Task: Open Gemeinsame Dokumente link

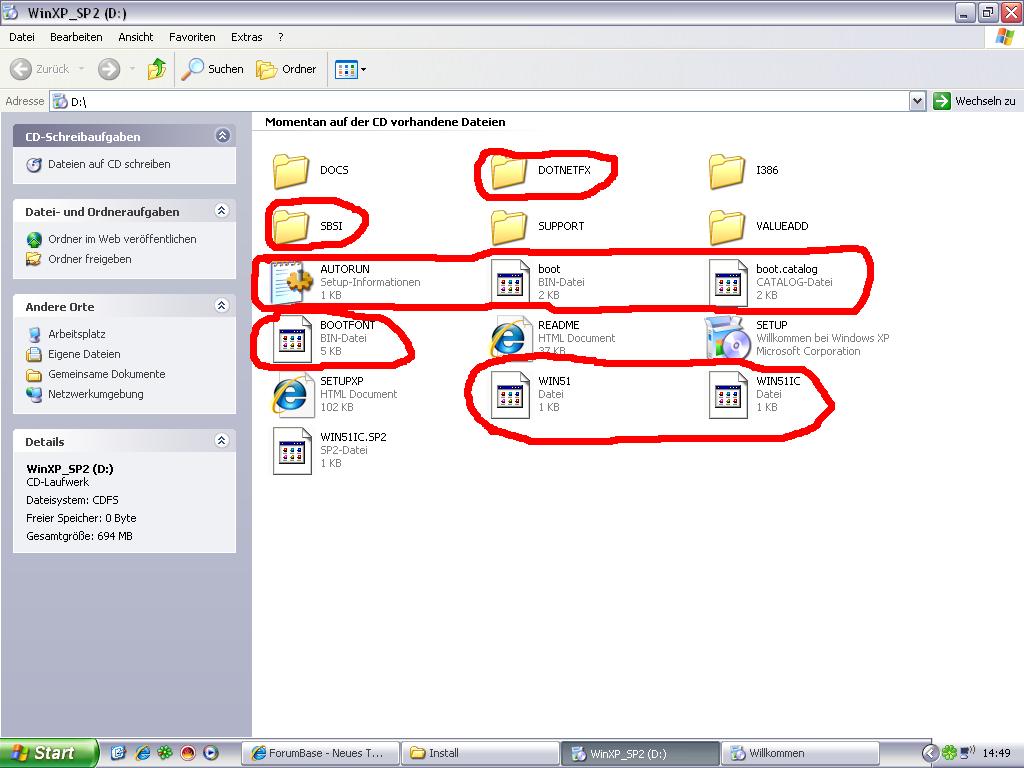Action: [x=106, y=374]
